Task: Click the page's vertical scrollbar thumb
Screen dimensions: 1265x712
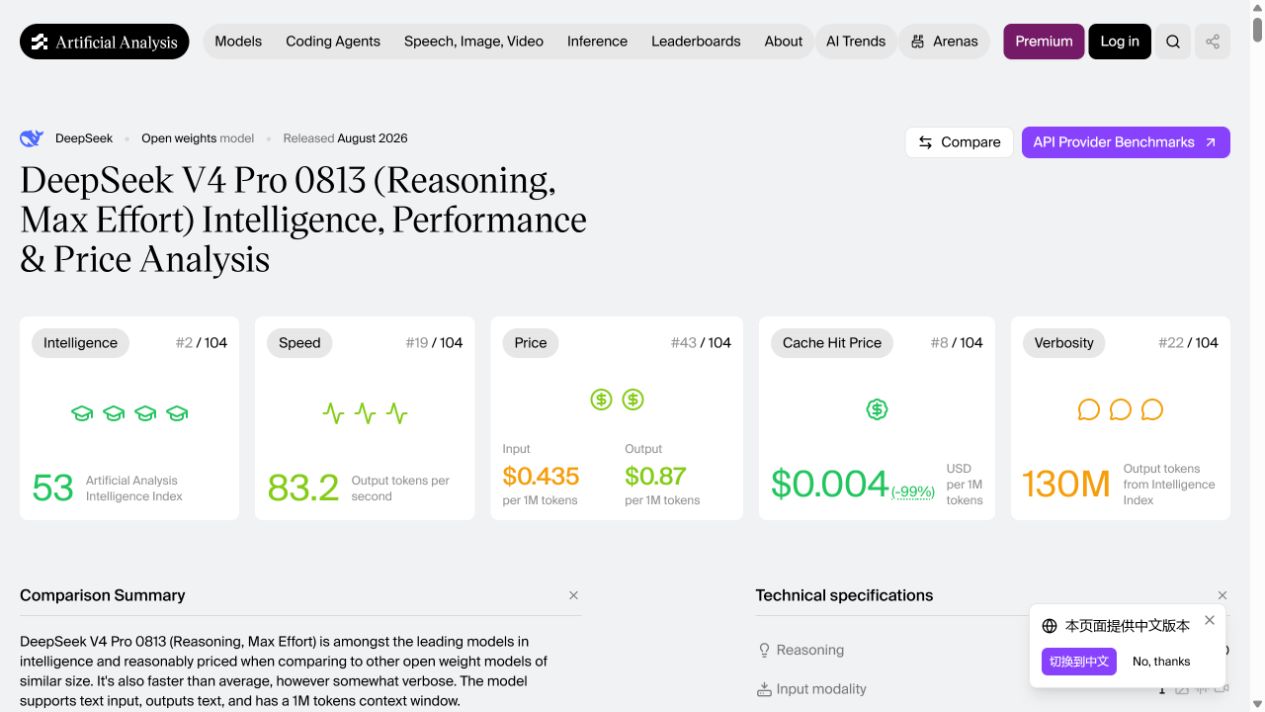Action: click(x=1257, y=28)
